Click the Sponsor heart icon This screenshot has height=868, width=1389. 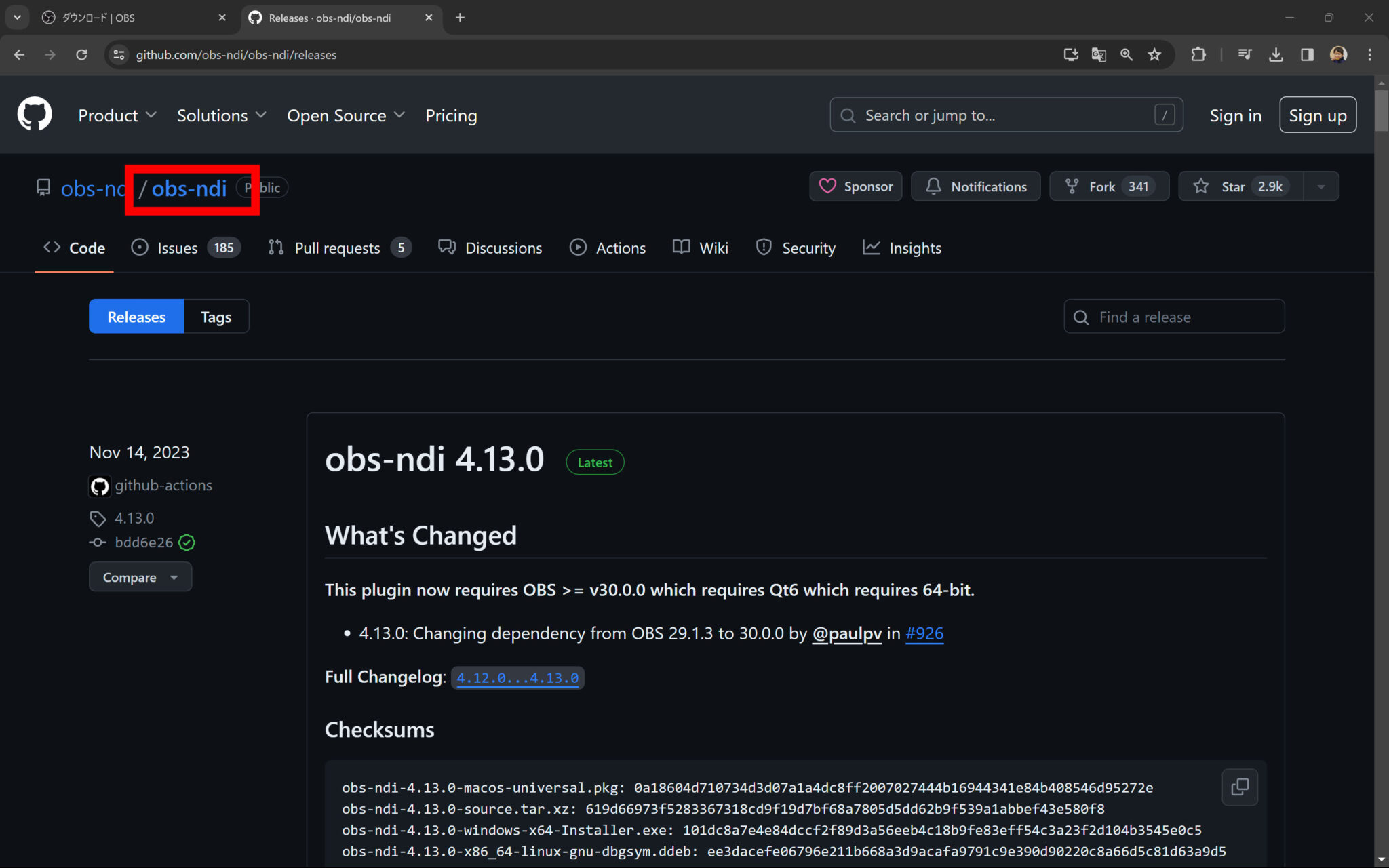coord(828,186)
